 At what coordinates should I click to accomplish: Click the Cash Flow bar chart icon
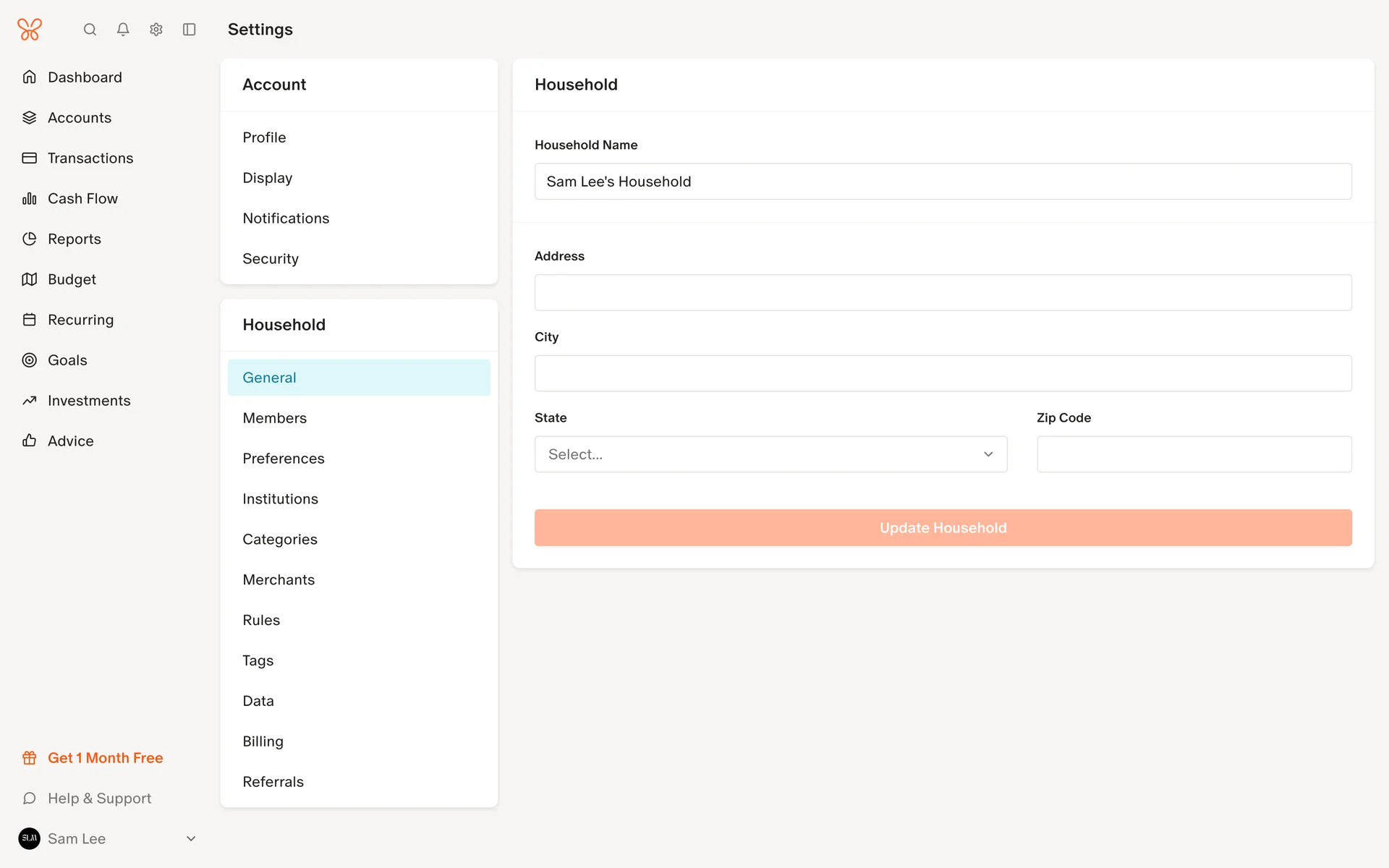point(30,199)
